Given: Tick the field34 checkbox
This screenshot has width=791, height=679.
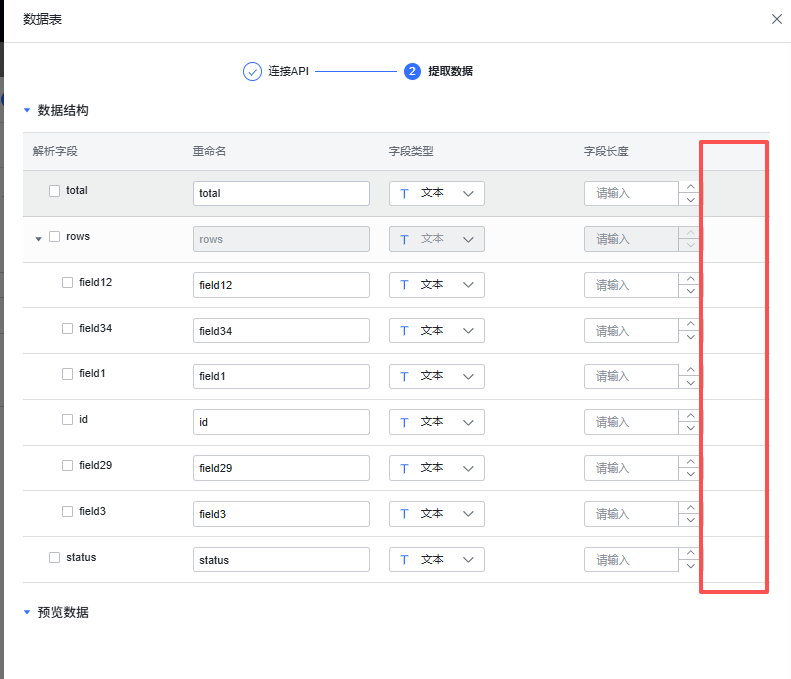Looking at the screenshot, I should coord(67,328).
